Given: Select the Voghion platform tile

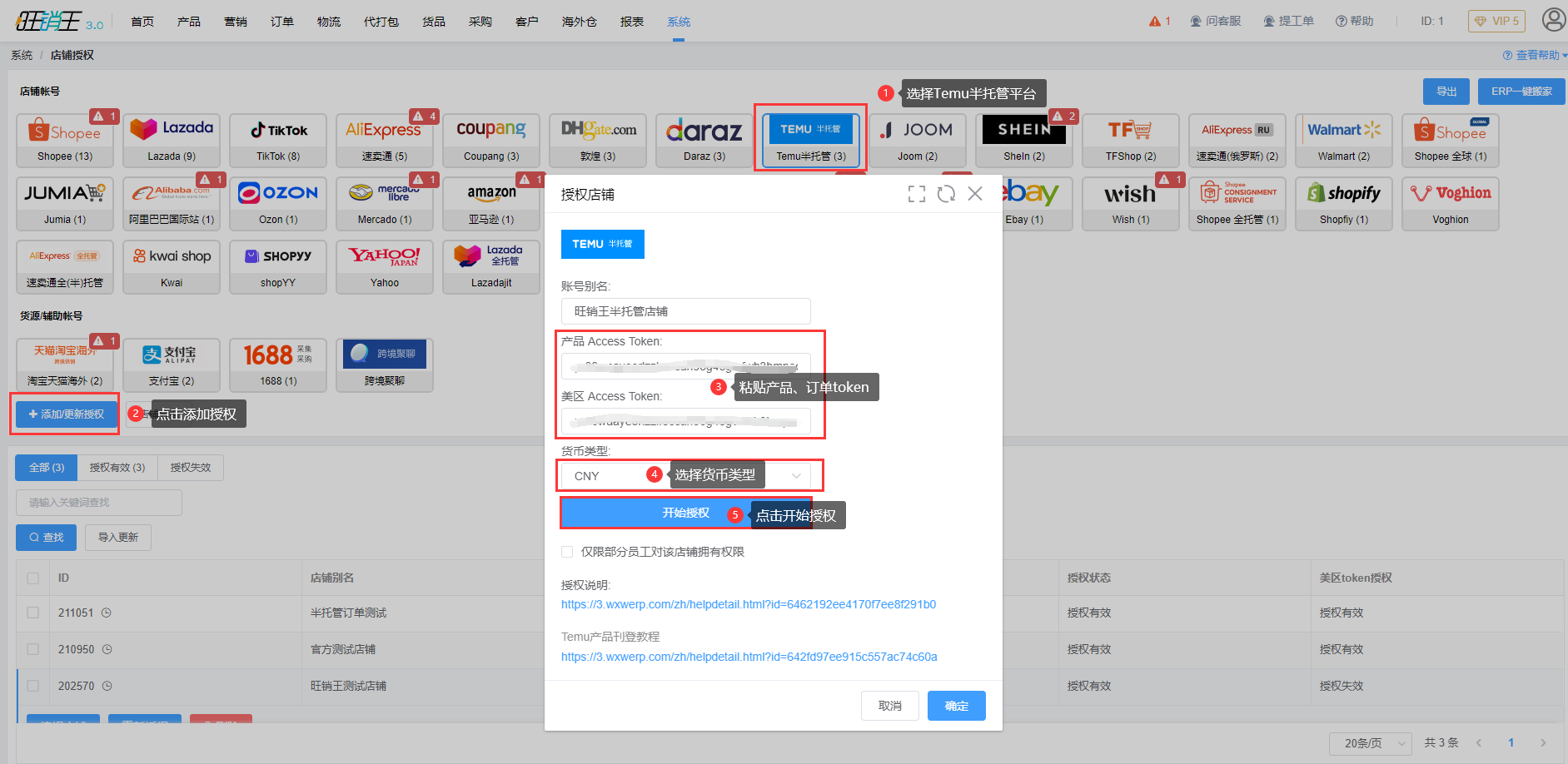Looking at the screenshot, I should tap(1451, 203).
